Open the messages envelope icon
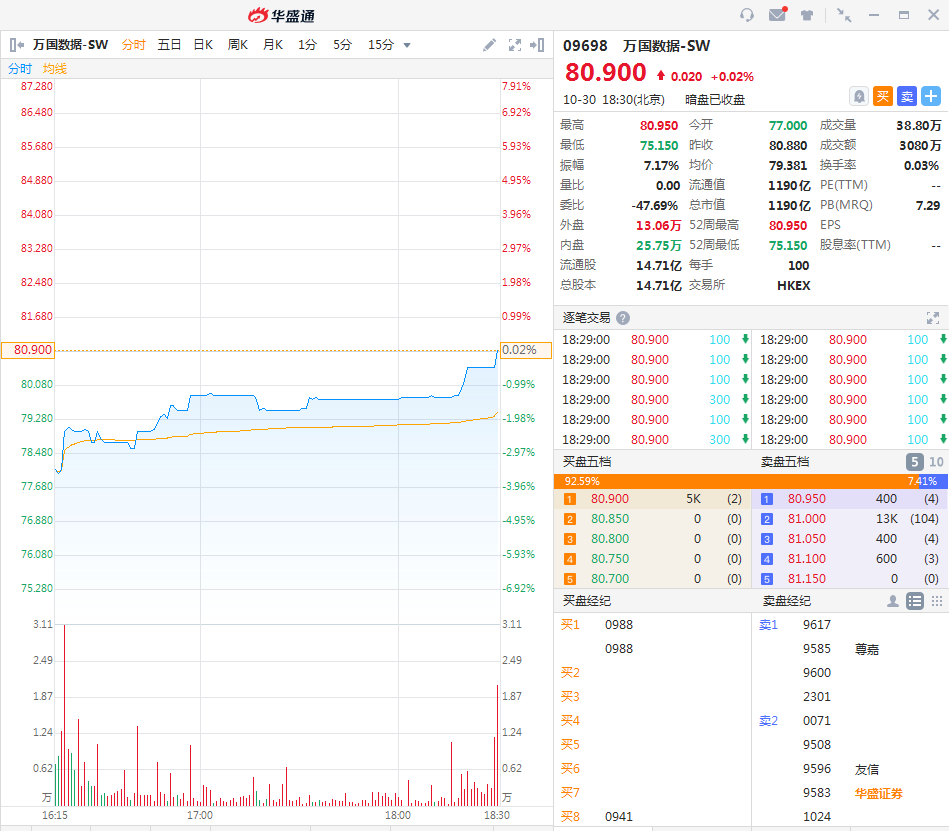 (778, 14)
